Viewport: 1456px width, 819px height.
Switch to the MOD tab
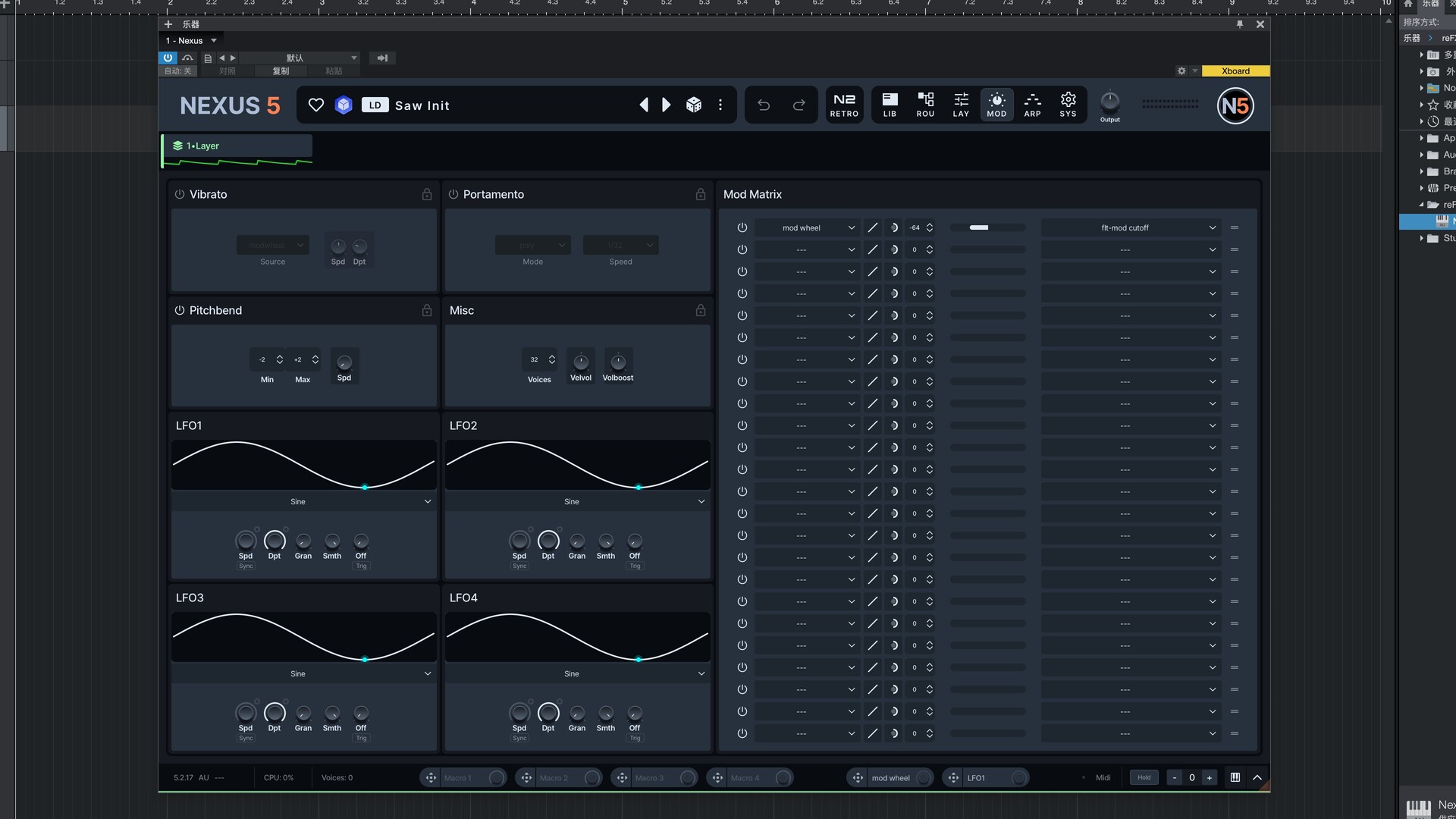[996, 105]
